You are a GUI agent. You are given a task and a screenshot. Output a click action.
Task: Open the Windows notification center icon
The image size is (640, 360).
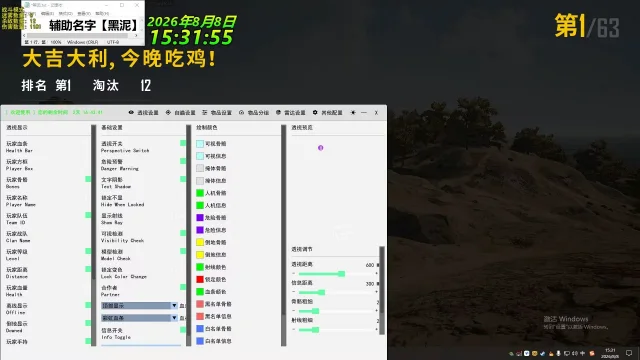629,353
